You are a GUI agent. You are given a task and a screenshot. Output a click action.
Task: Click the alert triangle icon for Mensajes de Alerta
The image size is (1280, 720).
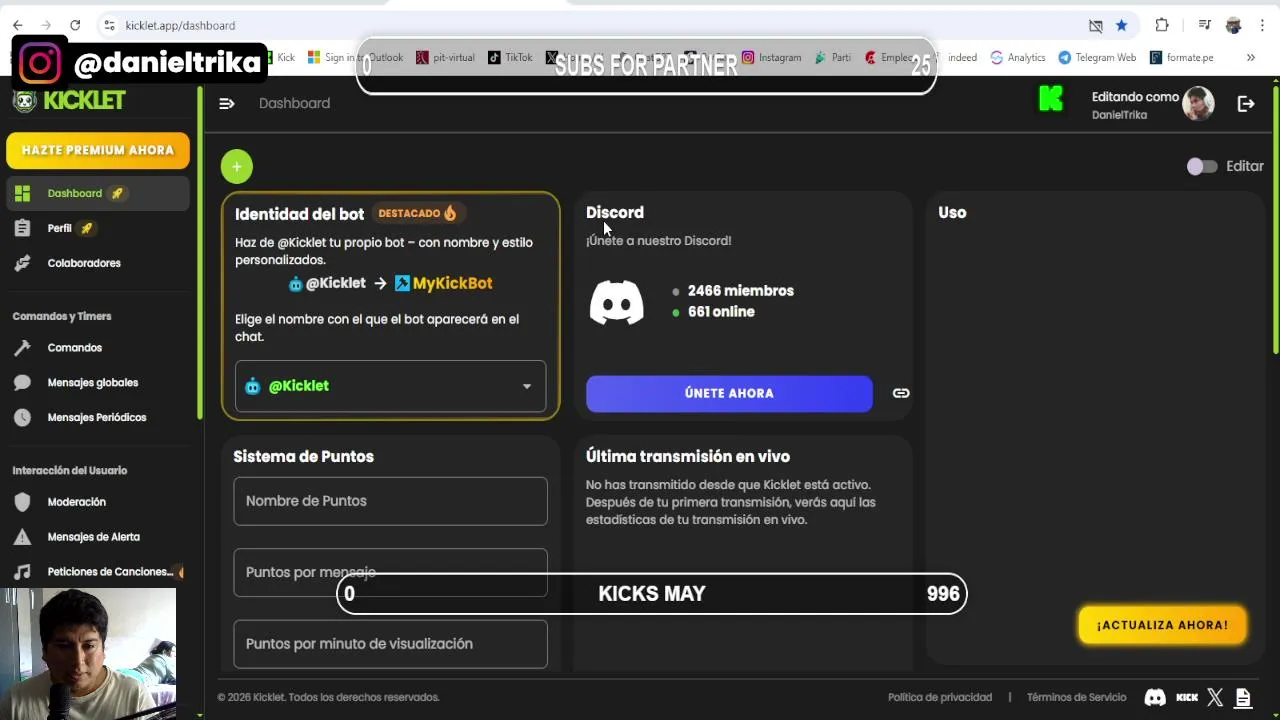22,537
